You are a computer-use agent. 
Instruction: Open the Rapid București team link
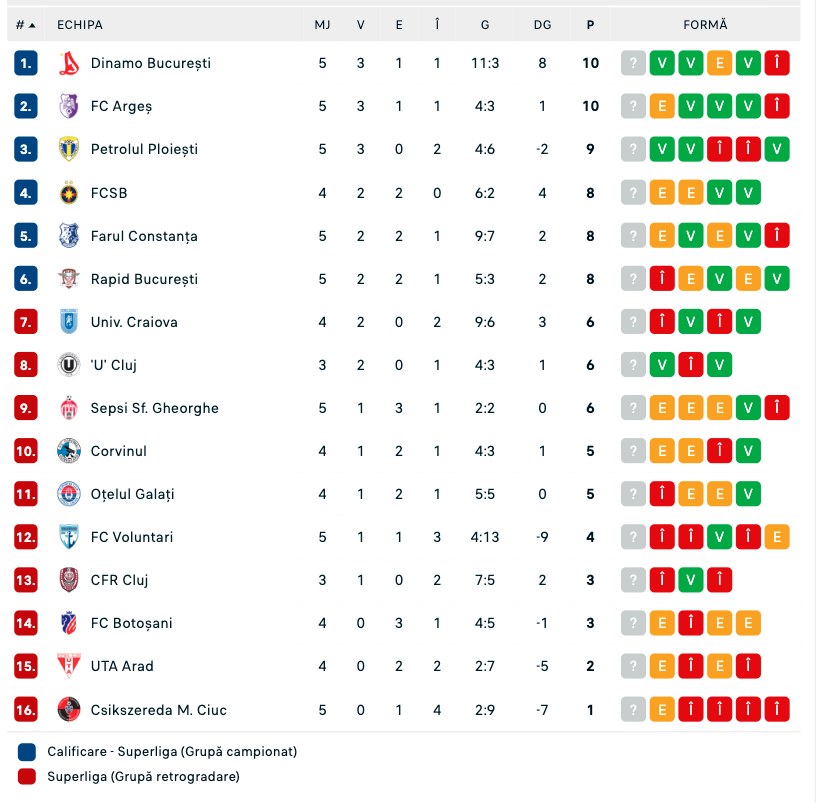144,279
